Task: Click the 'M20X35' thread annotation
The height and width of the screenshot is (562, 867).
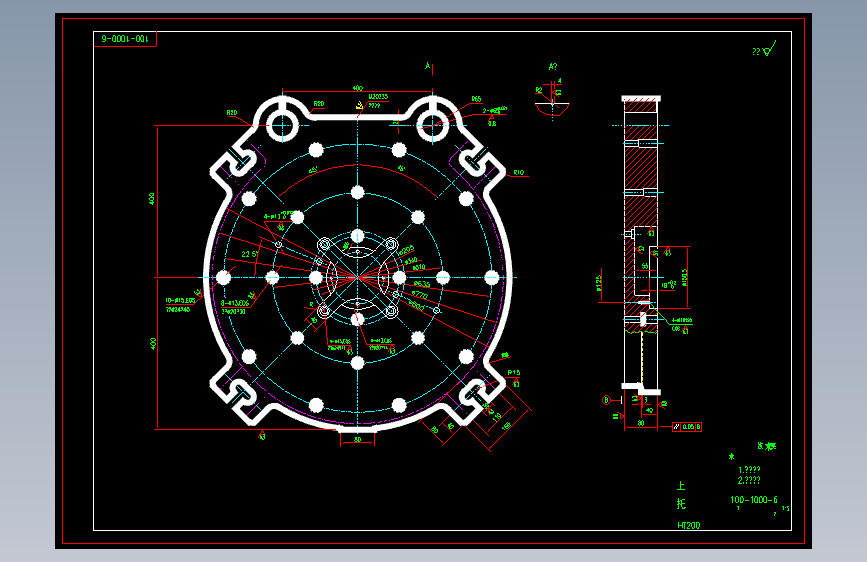Action: 378,96
